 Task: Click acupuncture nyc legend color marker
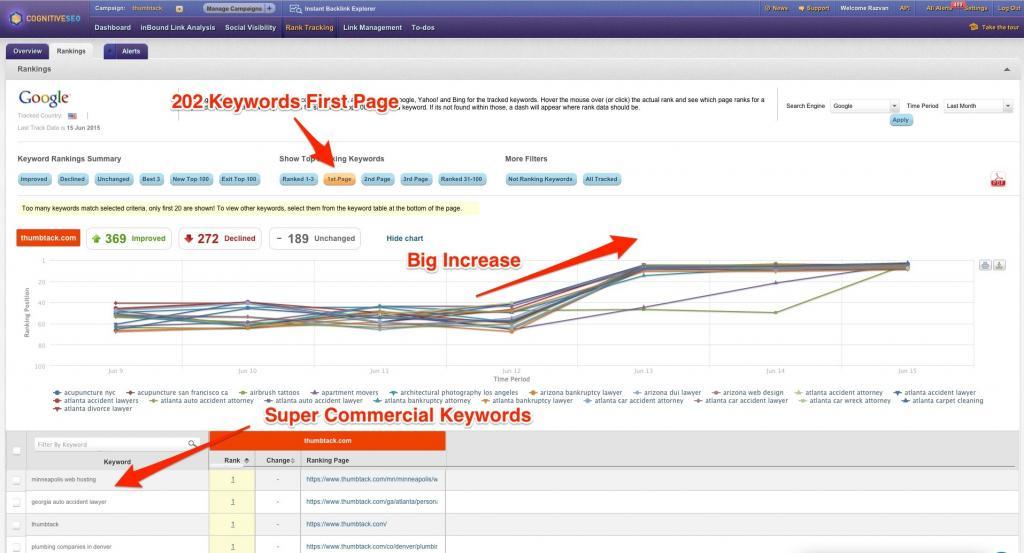[58, 393]
